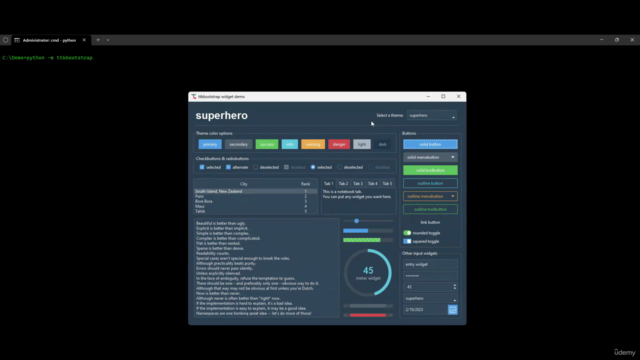Open the outline menubutton dropdown
The image size is (640, 360).
tap(430, 196)
